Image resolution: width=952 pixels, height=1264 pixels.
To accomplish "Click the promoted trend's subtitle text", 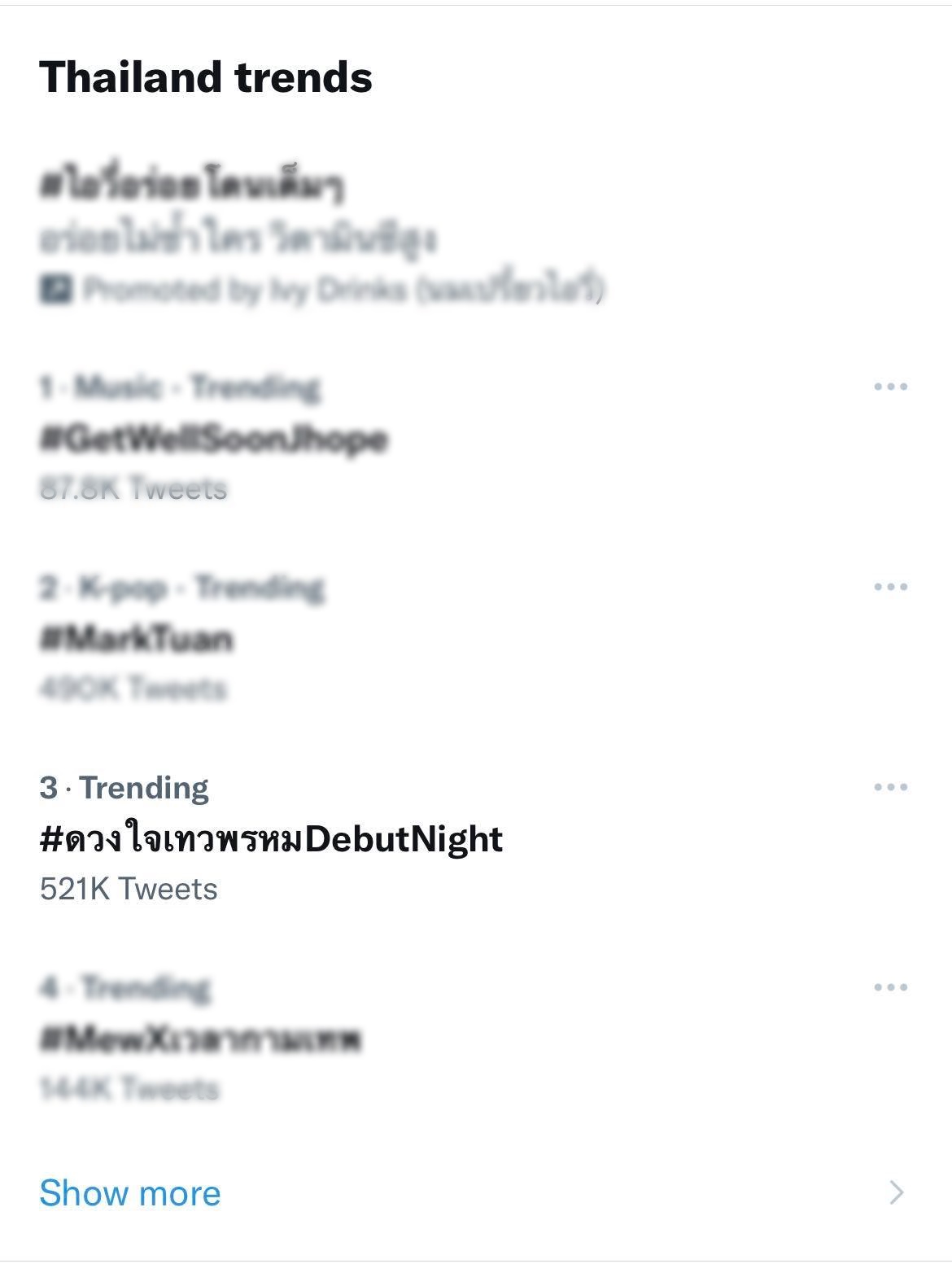I will pos(238,238).
